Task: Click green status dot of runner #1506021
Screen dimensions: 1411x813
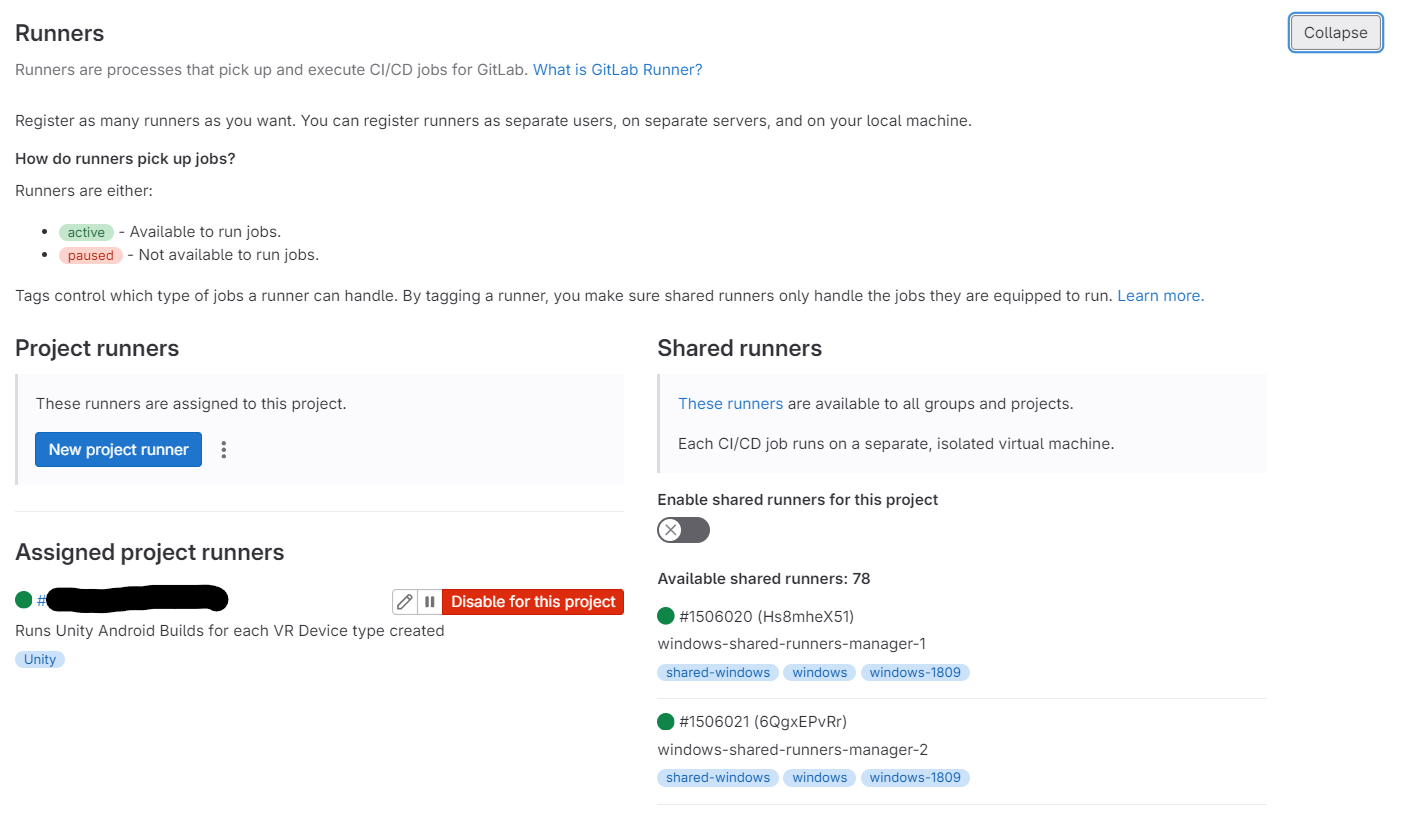Action: click(x=666, y=721)
